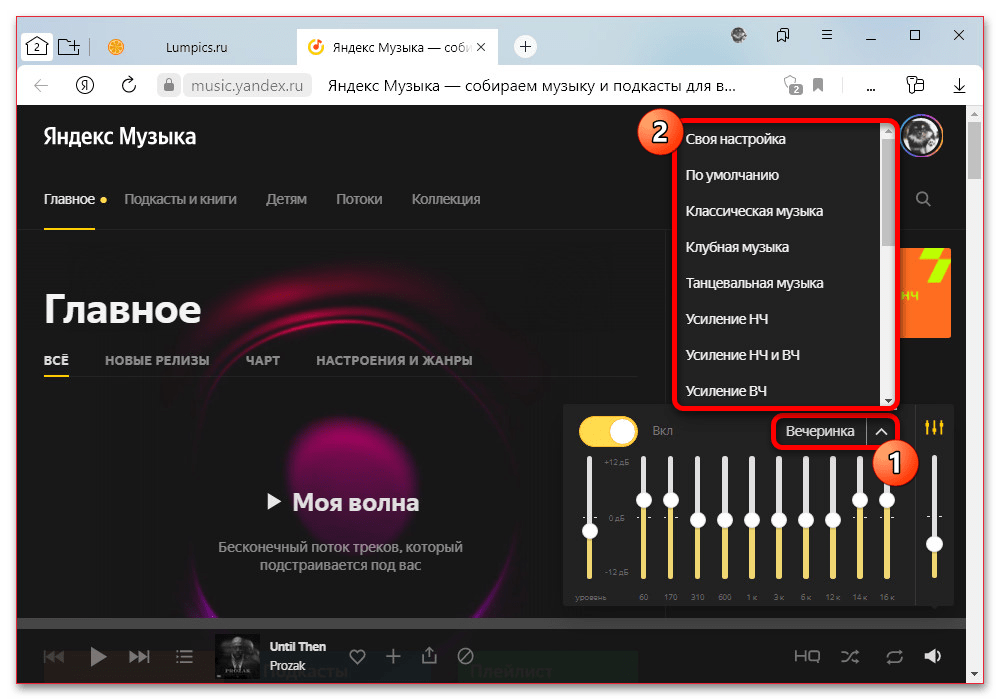1000x700 pixels.
Task: Open a new browser tab
Action: click(525, 47)
